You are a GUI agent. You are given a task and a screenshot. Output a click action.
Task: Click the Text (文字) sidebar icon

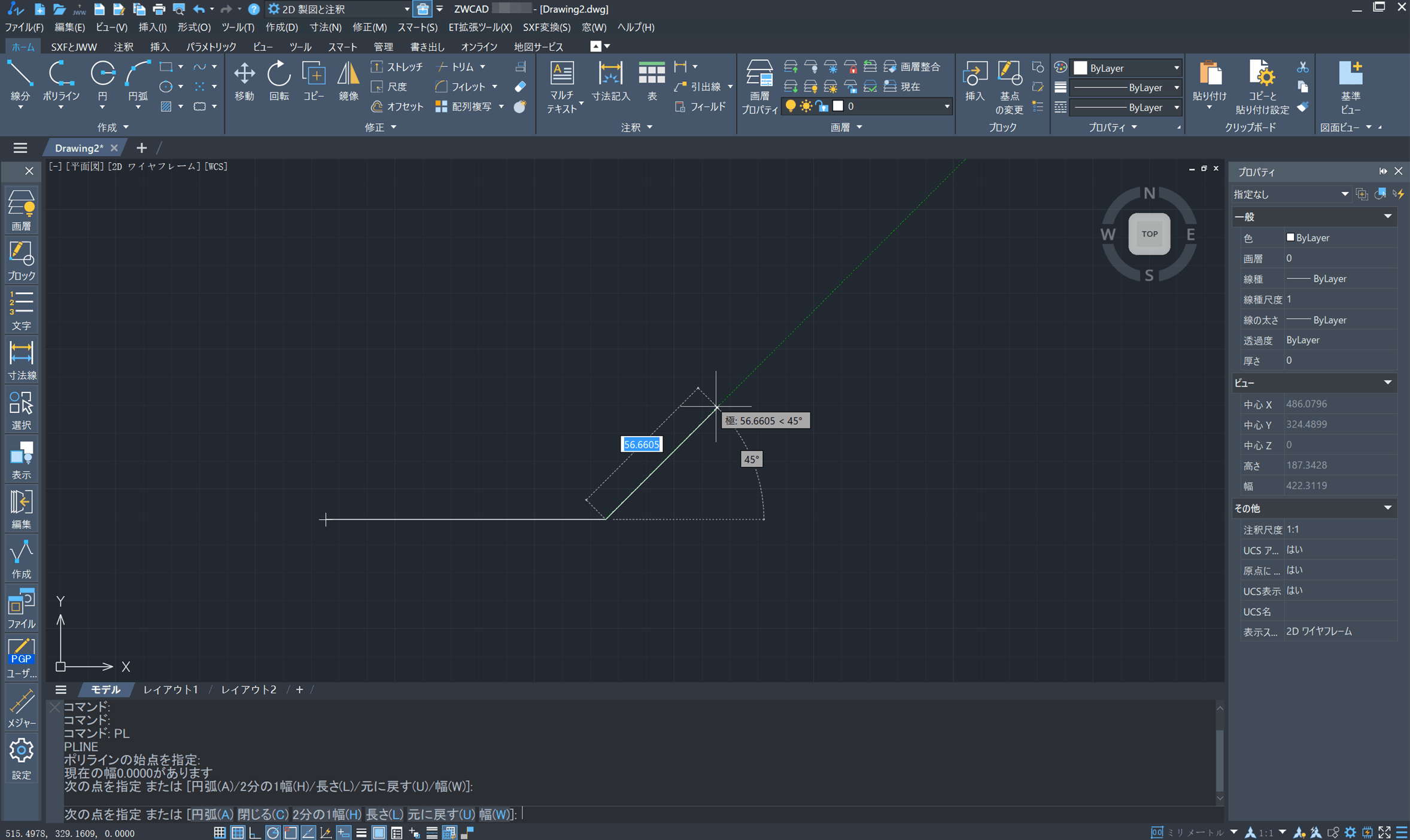coord(22,311)
